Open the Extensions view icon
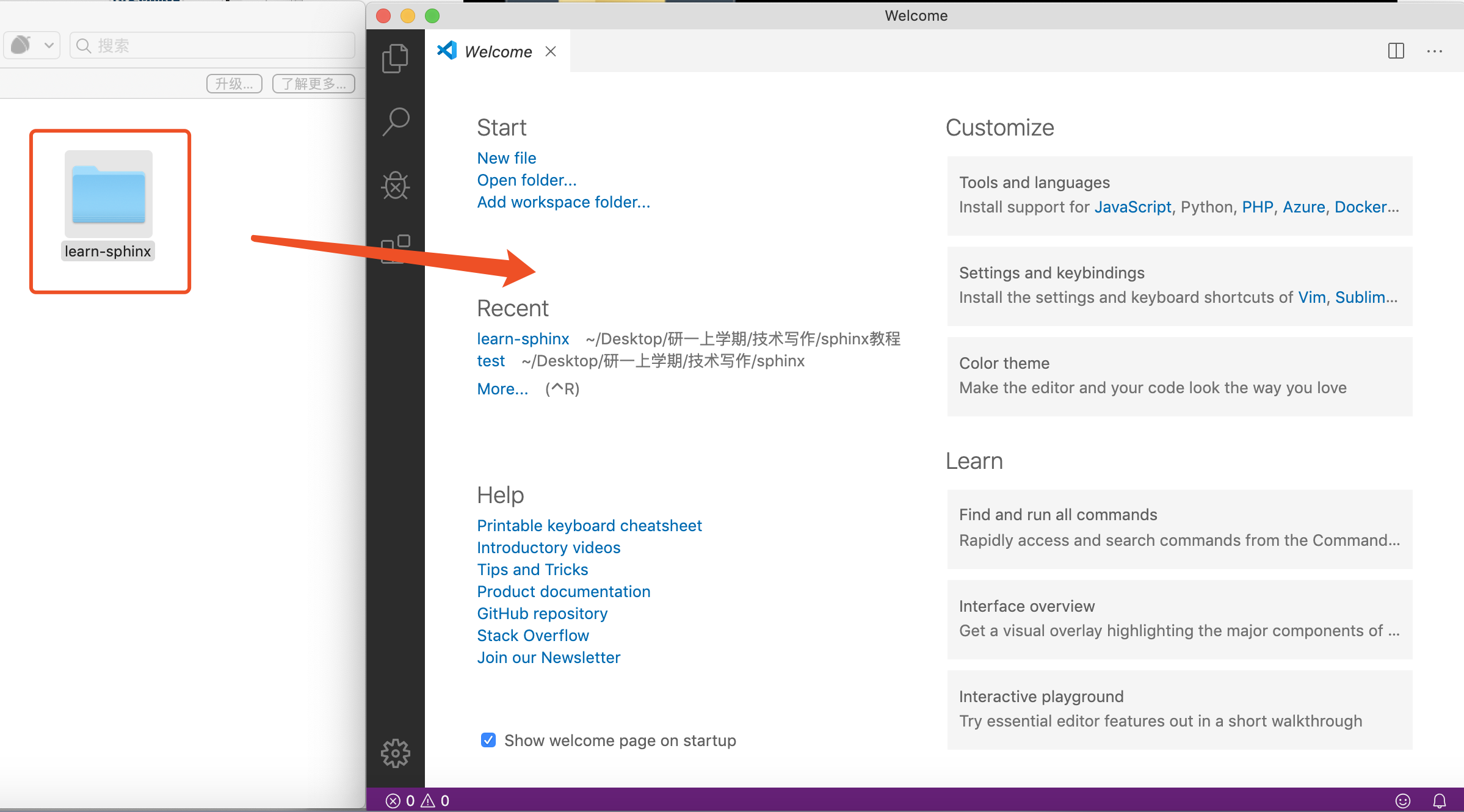1464x812 pixels. pos(395,248)
